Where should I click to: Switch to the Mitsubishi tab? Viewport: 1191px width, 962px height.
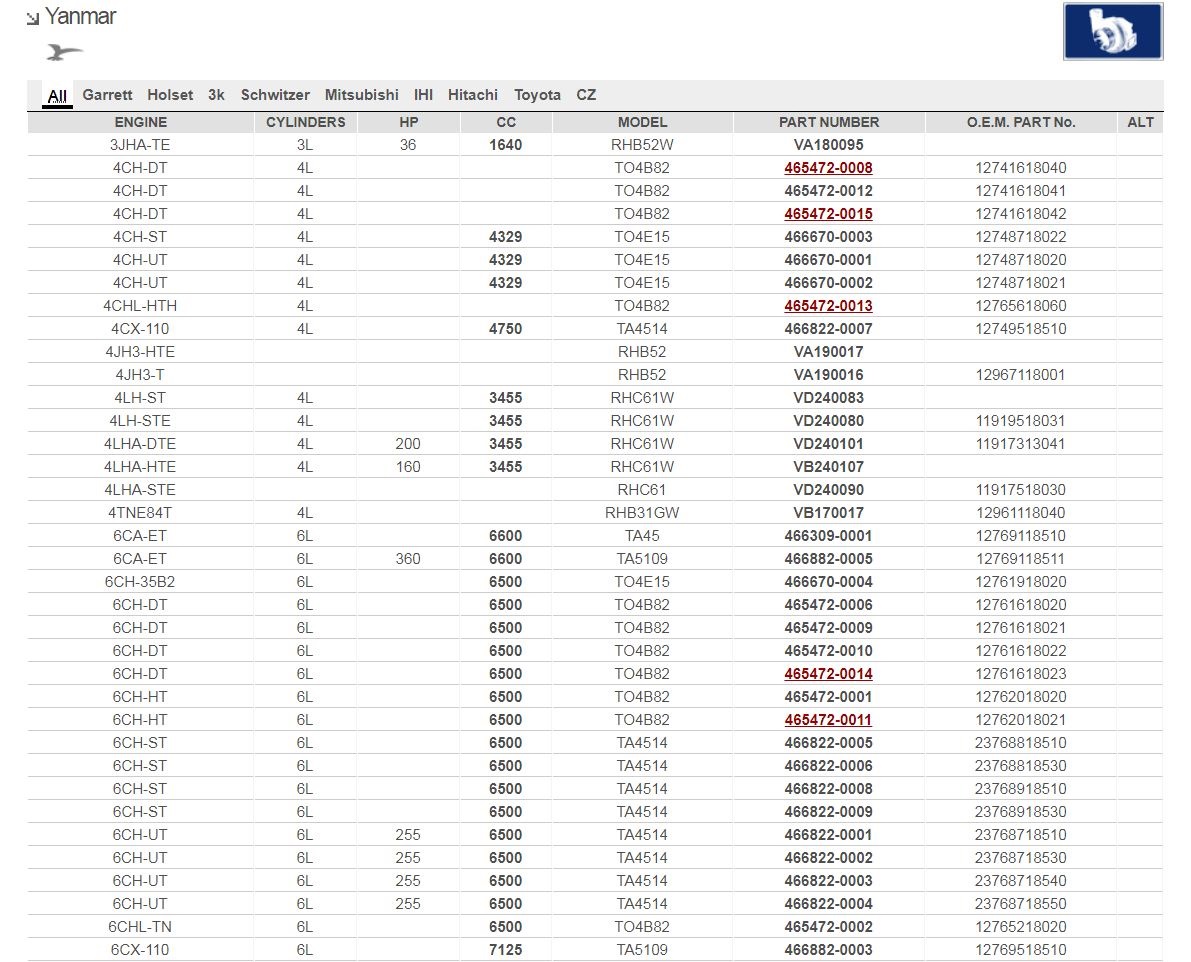click(362, 95)
